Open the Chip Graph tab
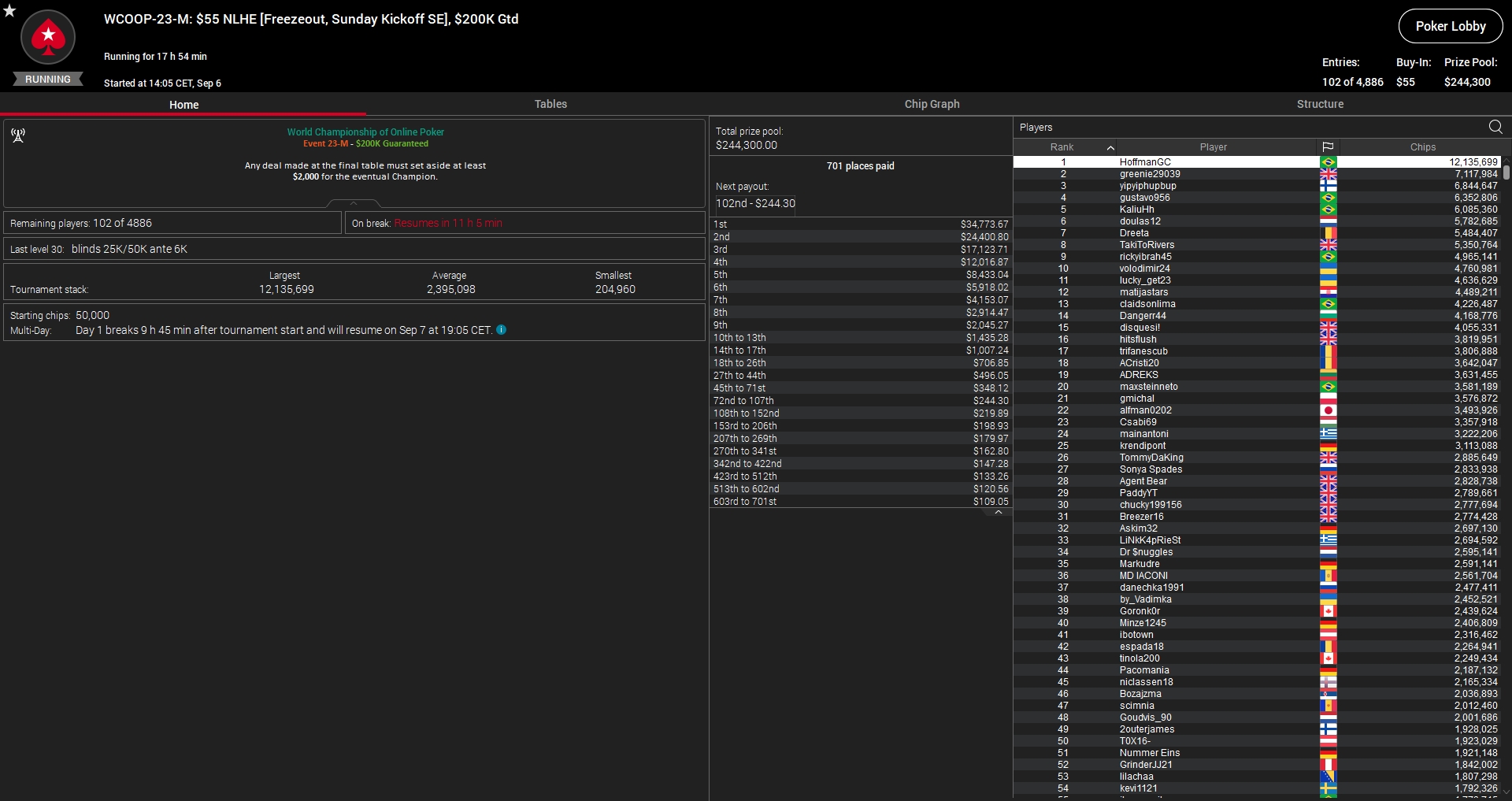The image size is (1512, 801). [x=932, y=104]
